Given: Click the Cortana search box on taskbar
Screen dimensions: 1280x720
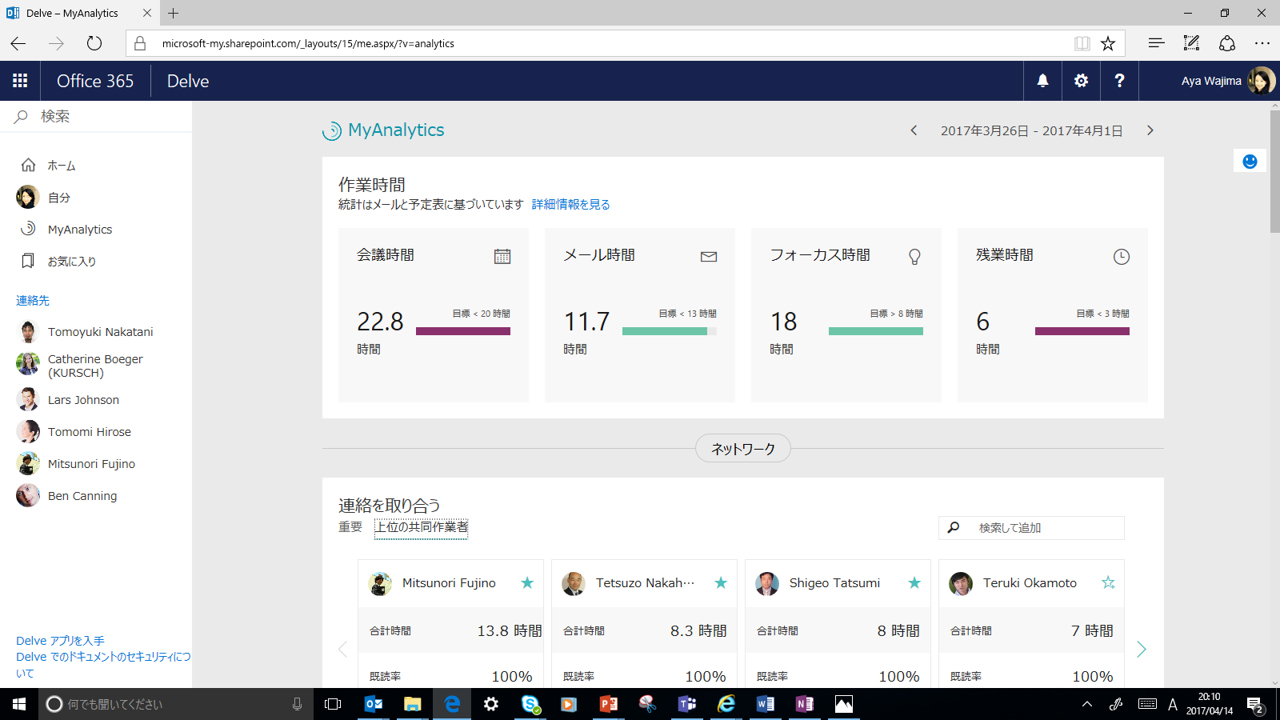Looking at the screenshot, I should tap(176, 704).
